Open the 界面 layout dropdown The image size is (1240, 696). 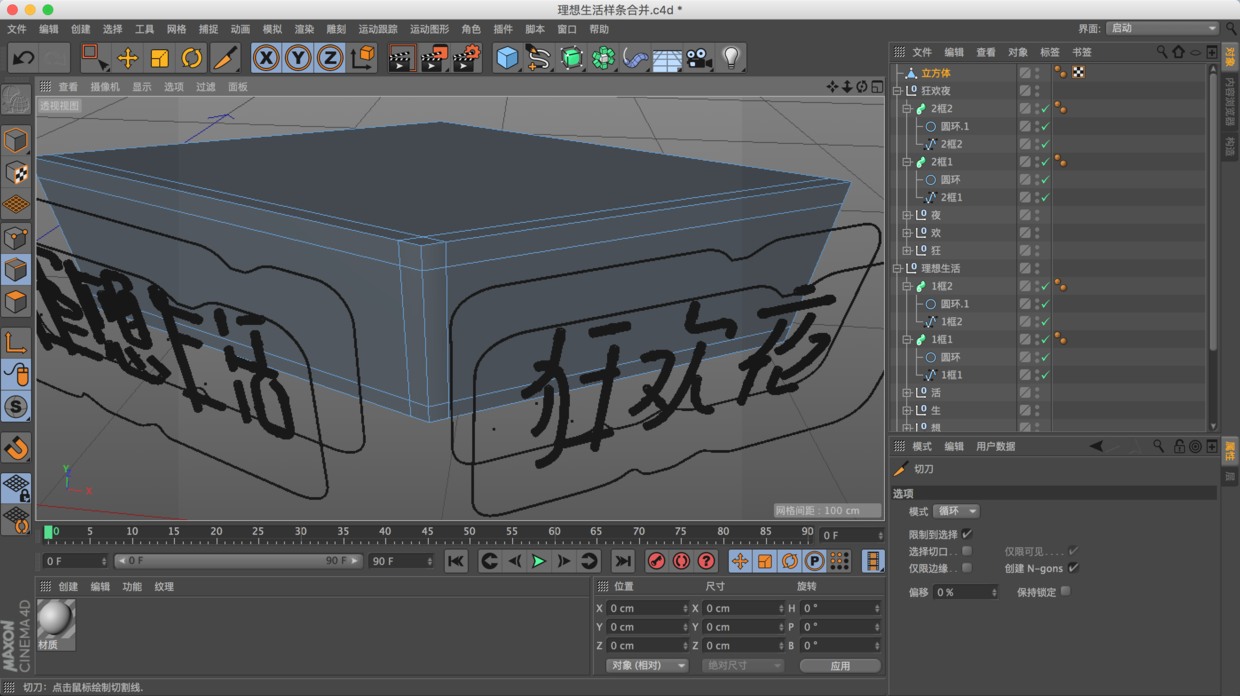coord(1162,28)
